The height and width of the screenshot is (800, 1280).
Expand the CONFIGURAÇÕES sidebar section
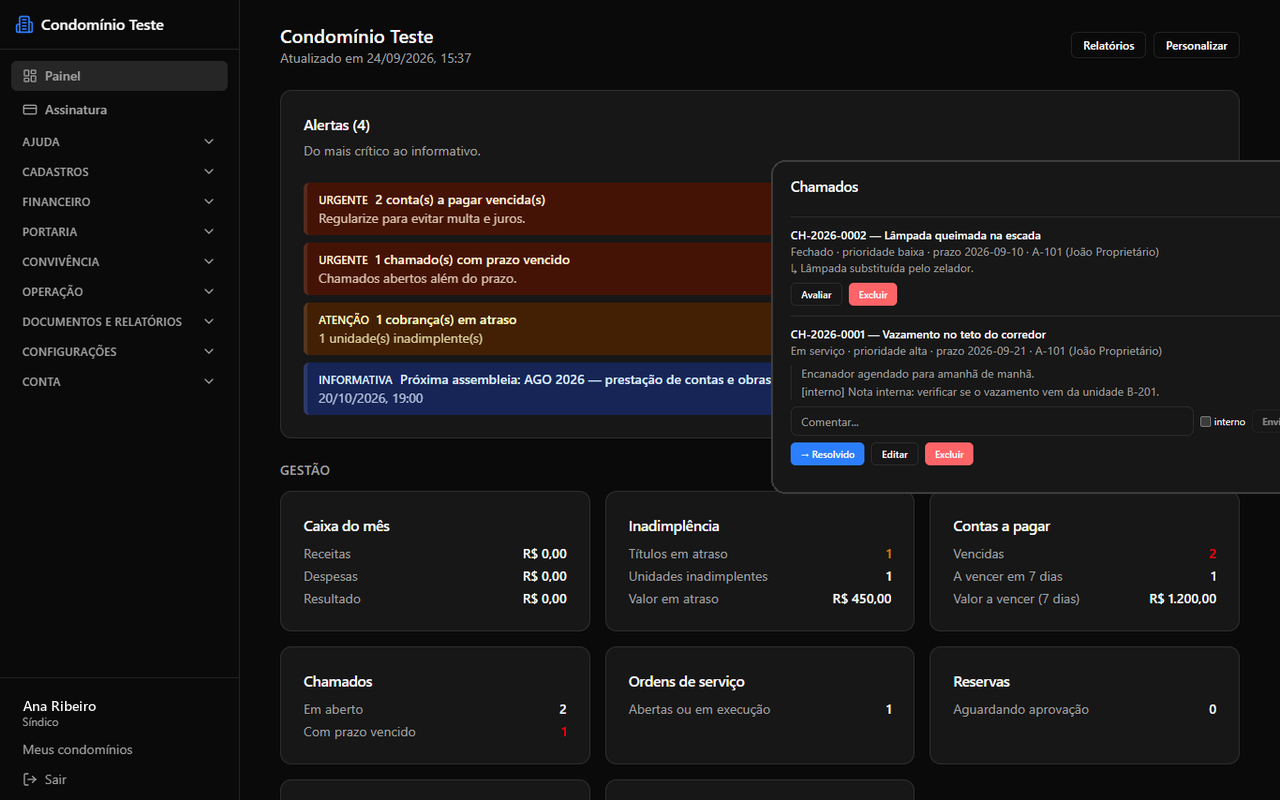tap(120, 352)
